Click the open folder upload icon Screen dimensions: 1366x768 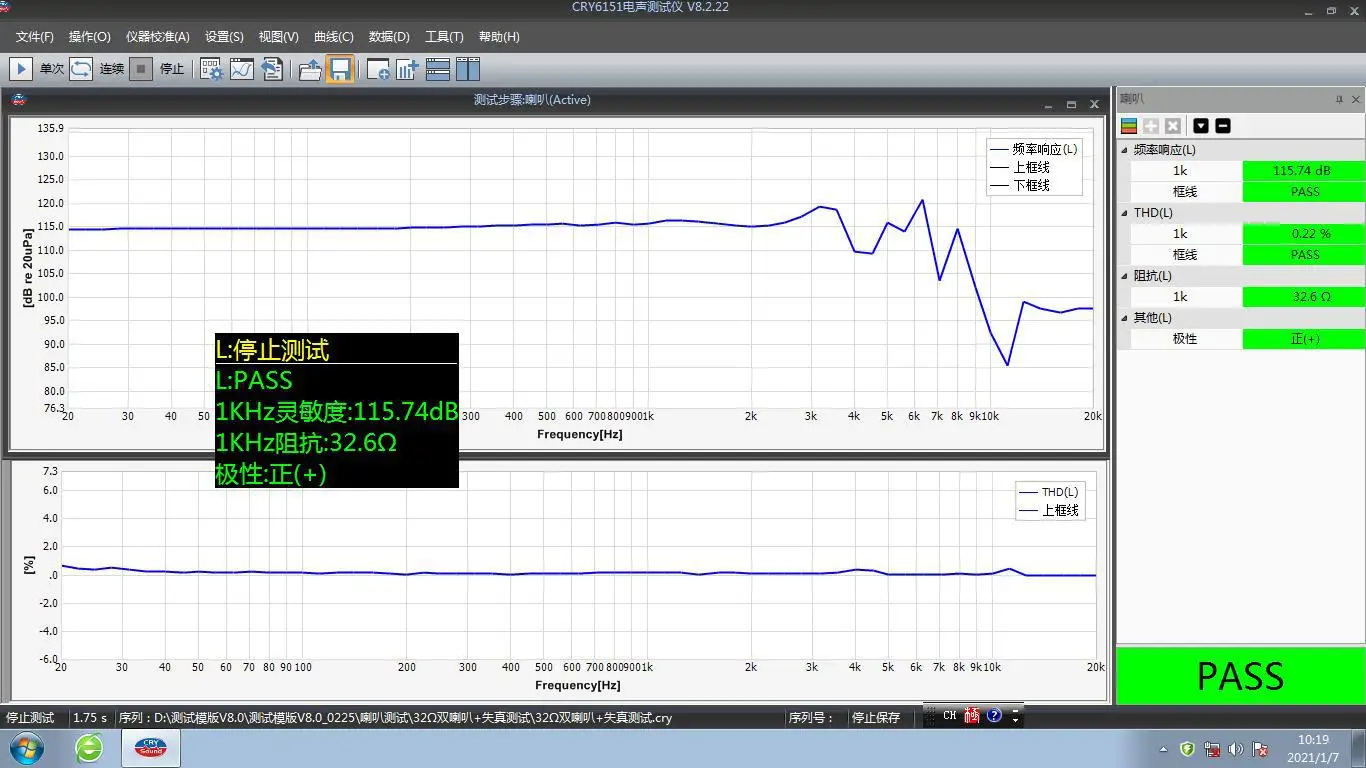[310, 69]
